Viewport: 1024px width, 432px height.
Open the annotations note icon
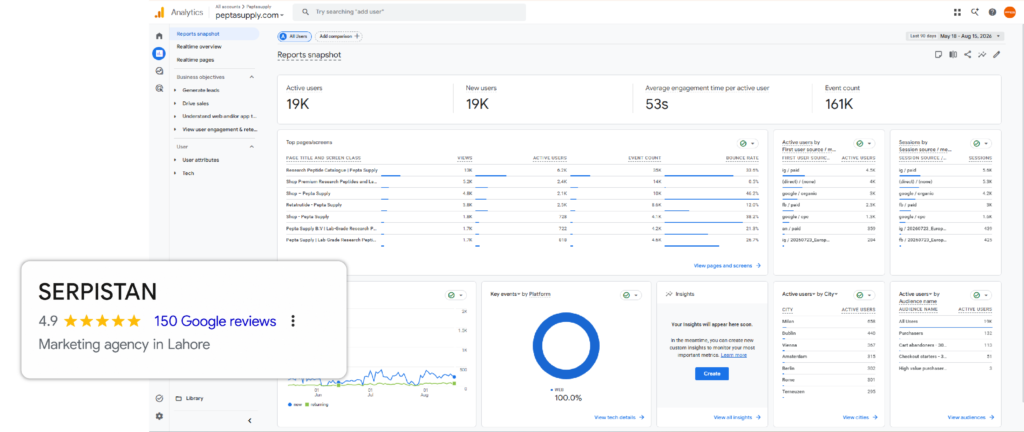coord(938,55)
